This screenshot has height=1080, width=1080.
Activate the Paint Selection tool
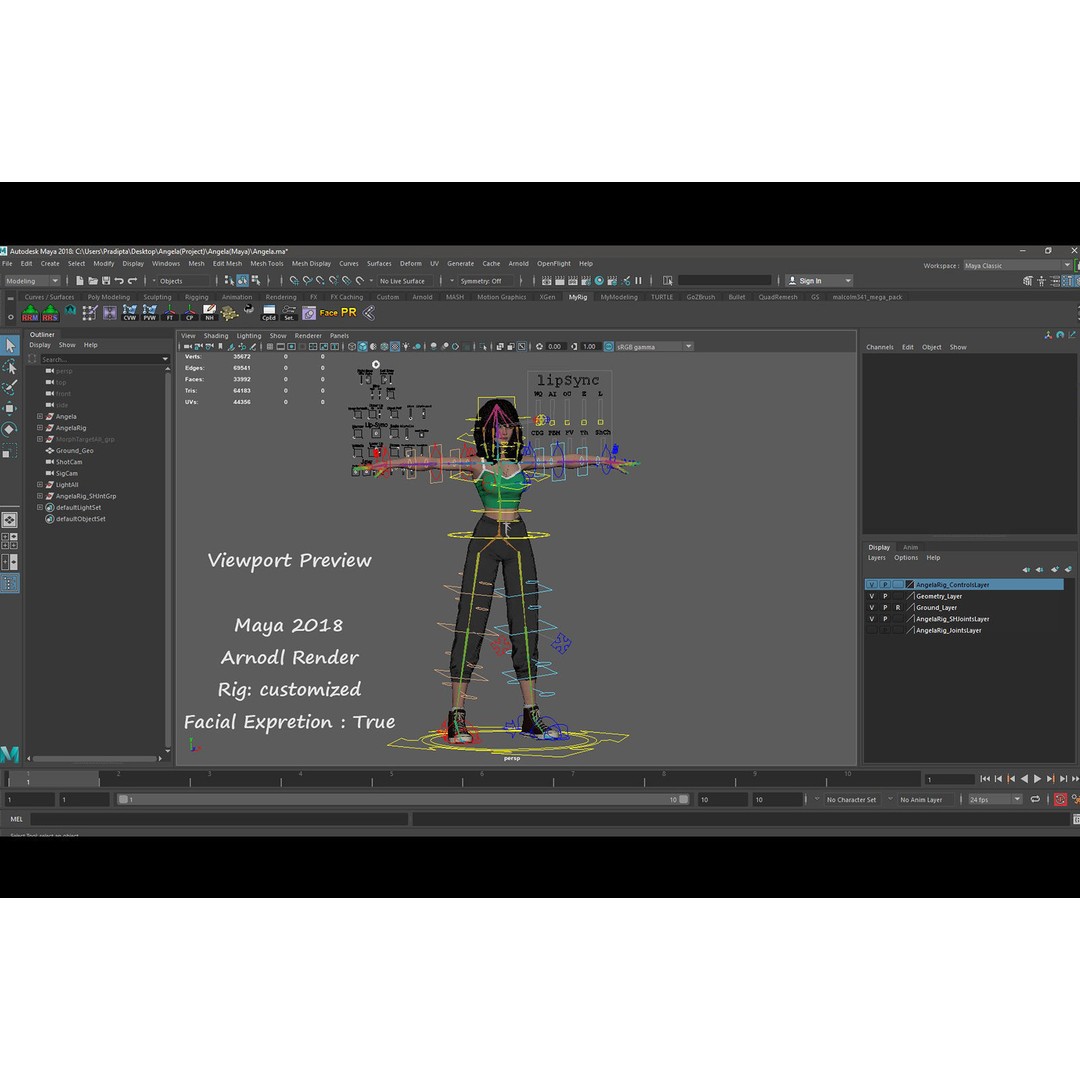(x=10, y=388)
